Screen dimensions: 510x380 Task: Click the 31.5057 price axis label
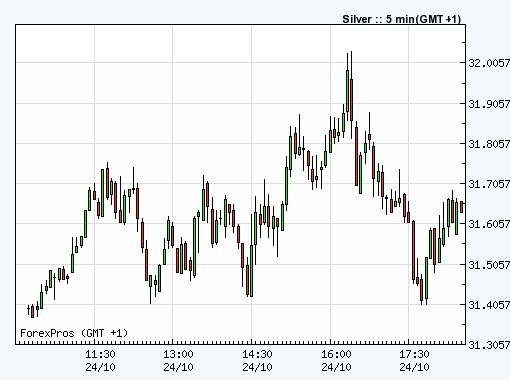[x=489, y=265]
